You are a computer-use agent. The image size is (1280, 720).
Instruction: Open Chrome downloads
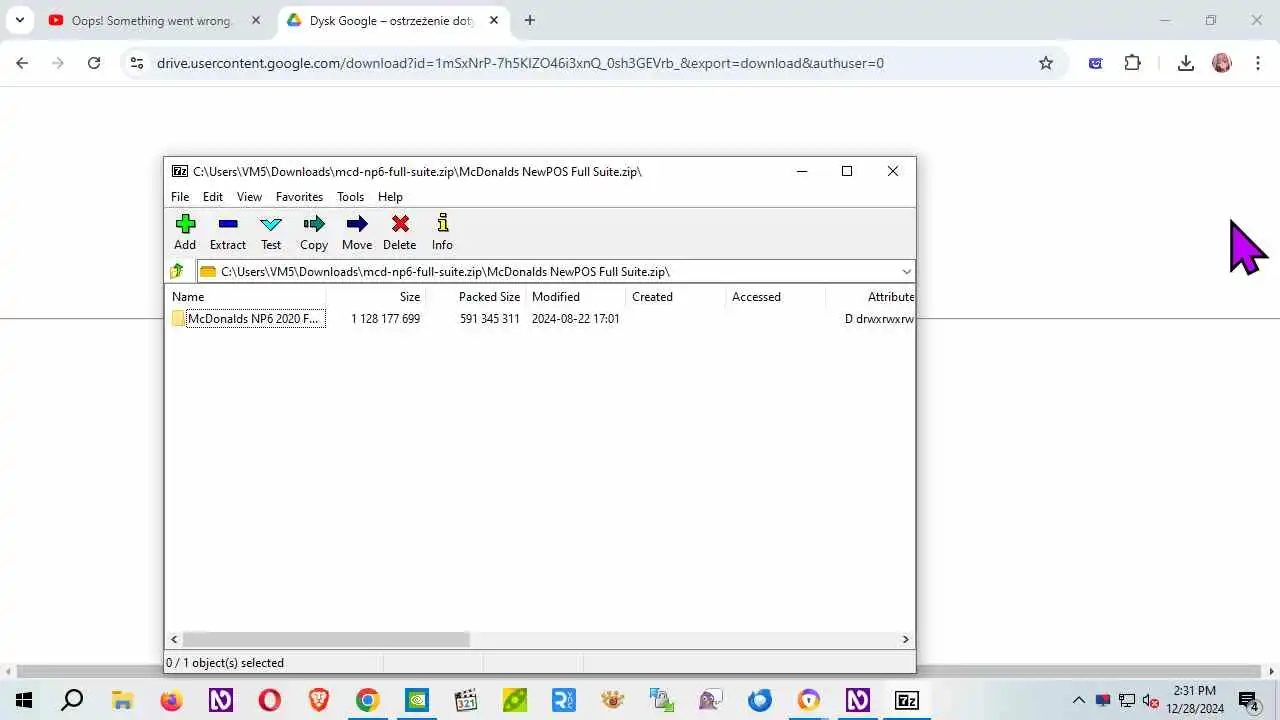click(1186, 63)
